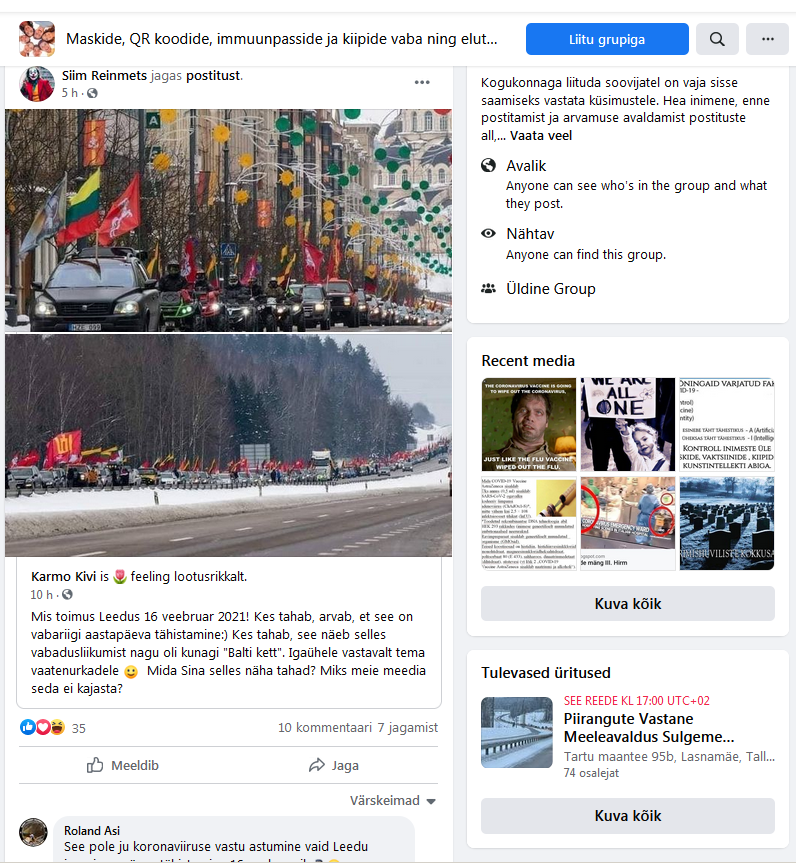Show all upcoming events with Kuva kõik
Viewport: 796px width, 864px height.
627,816
